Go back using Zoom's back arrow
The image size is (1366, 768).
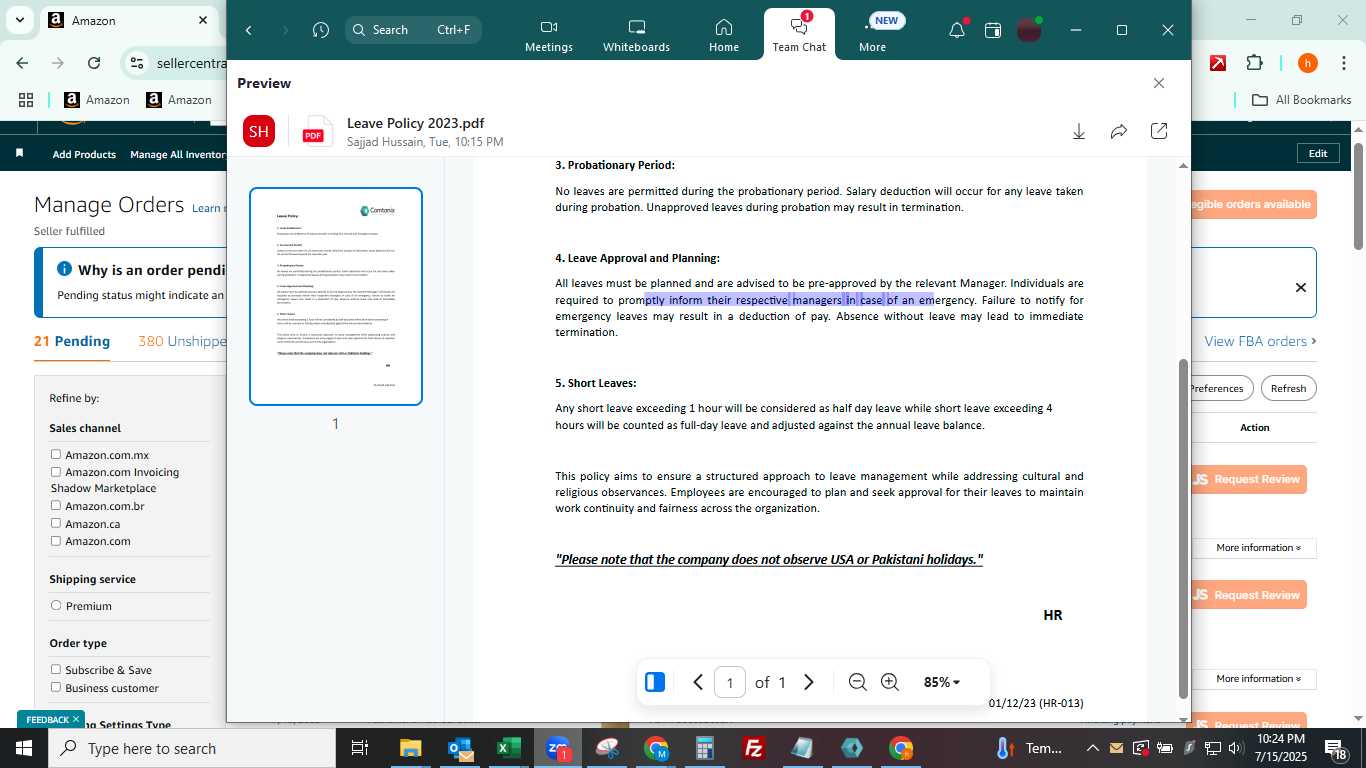248,30
